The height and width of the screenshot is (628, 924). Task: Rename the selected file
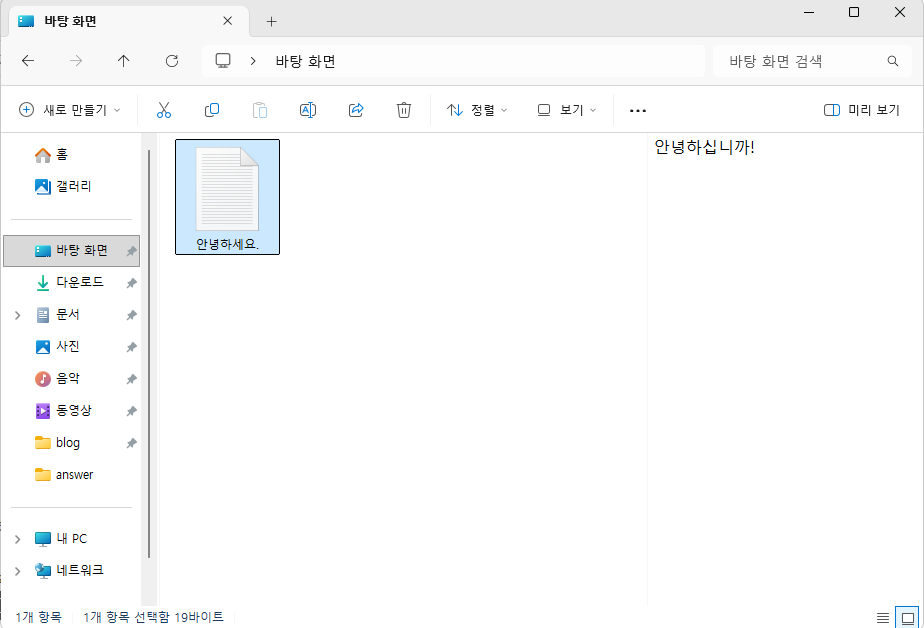tap(308, 110)
